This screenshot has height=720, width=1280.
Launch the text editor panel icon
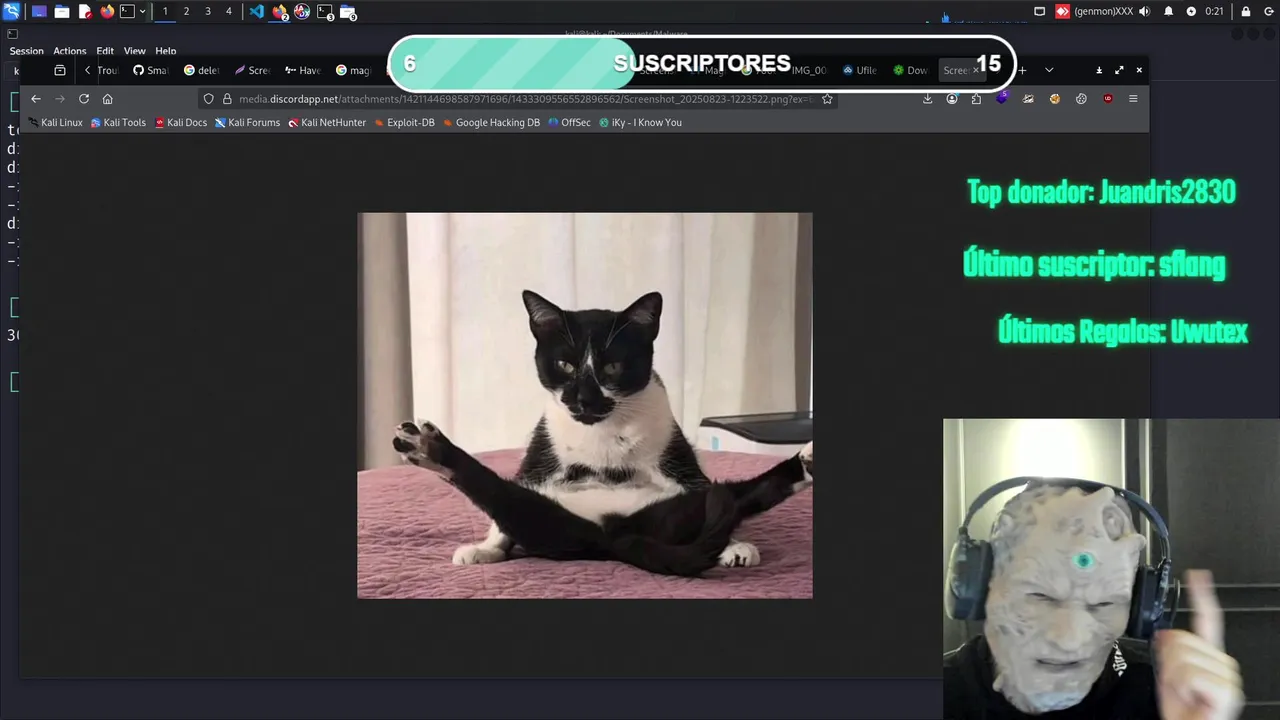[85, 12]
